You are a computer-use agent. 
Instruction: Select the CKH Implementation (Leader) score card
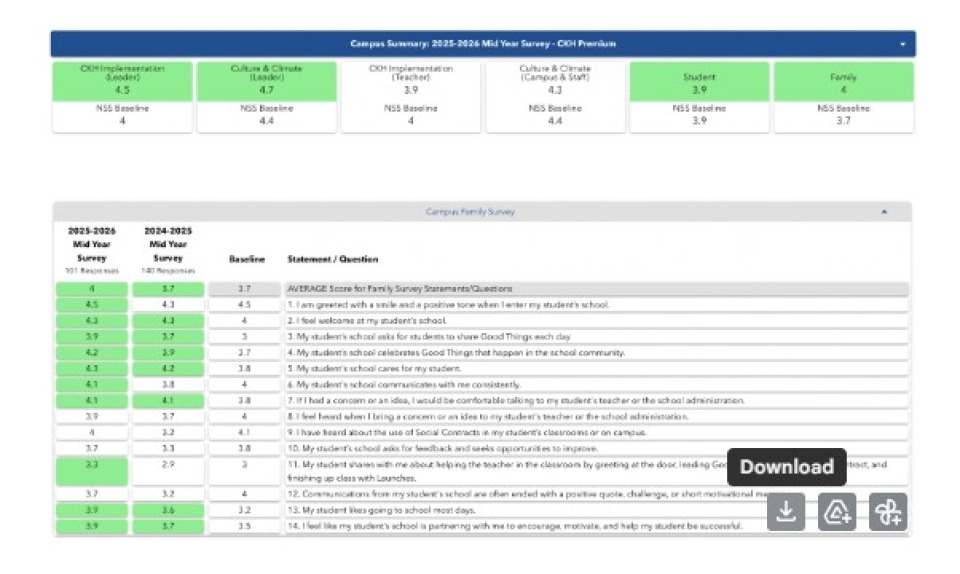pos(123,81)
